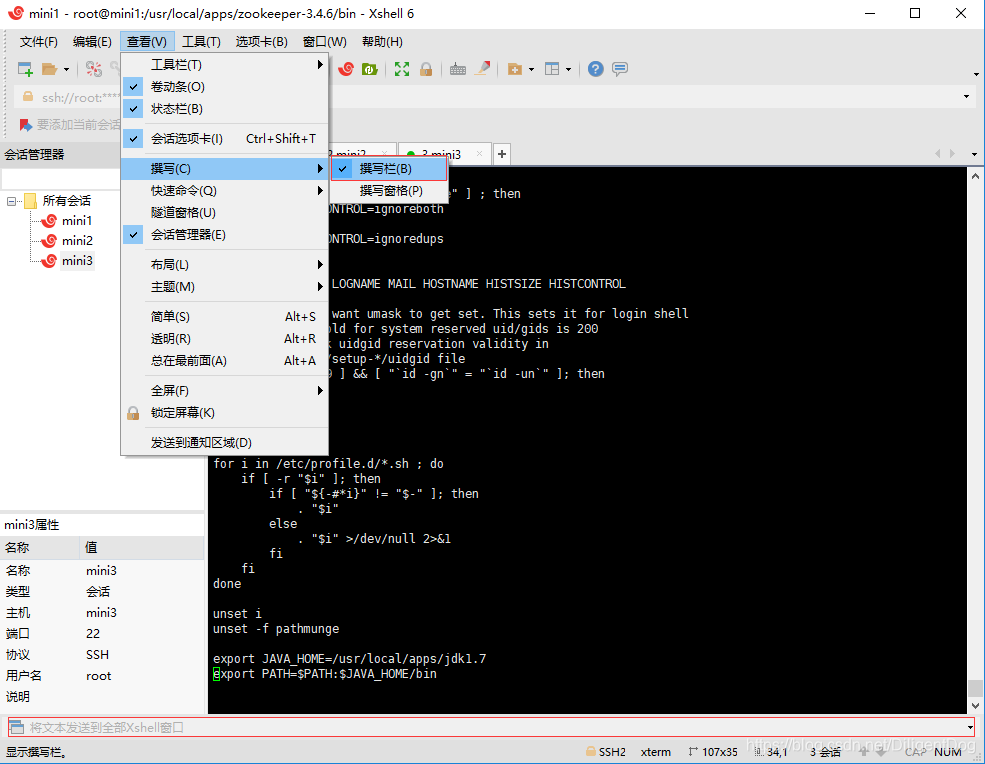Click the new tab plus button
This screenshot has width=985, height=764.
[501, 154]
